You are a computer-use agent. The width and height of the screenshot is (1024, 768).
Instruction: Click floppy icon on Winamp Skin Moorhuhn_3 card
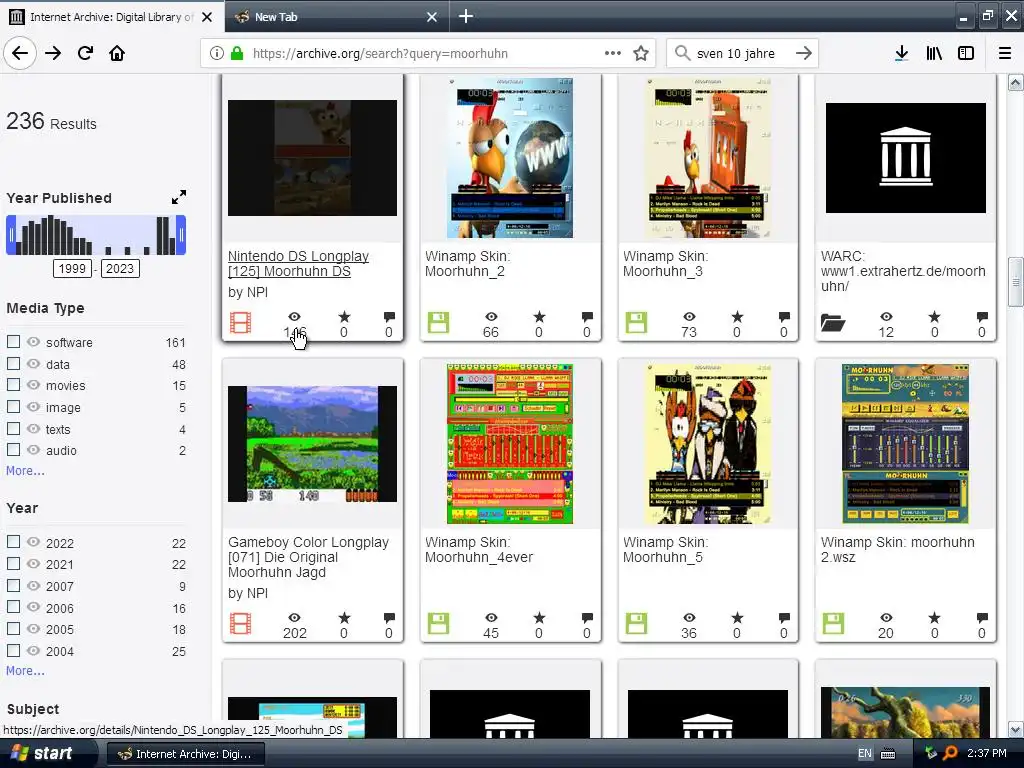(x=636, y=323)
